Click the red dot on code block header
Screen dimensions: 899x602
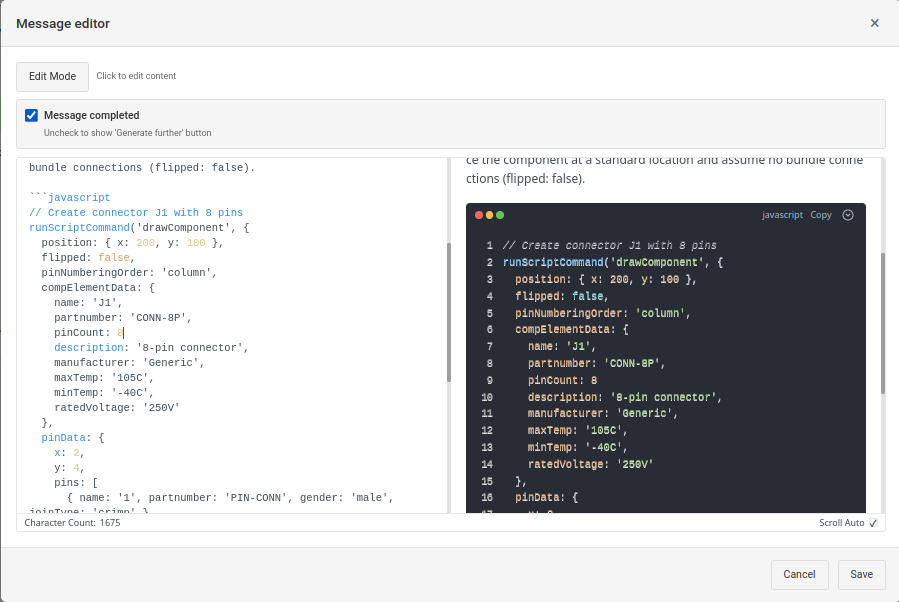click(x=479, y=215)
